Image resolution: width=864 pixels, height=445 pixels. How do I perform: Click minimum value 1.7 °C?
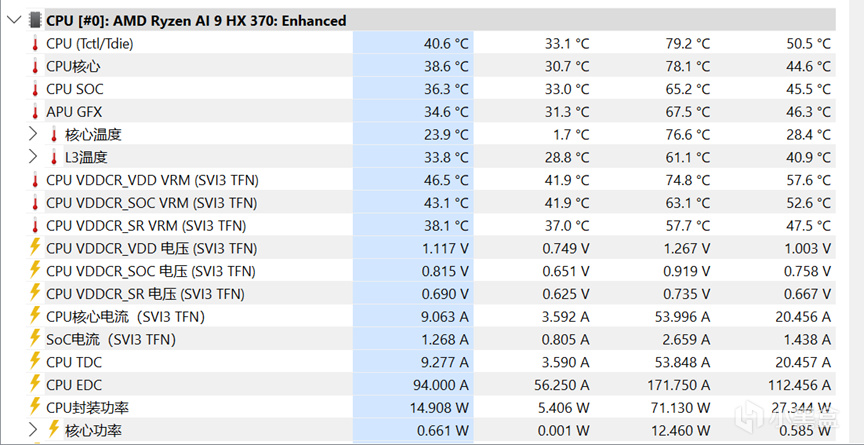click(x=572, y=134)
